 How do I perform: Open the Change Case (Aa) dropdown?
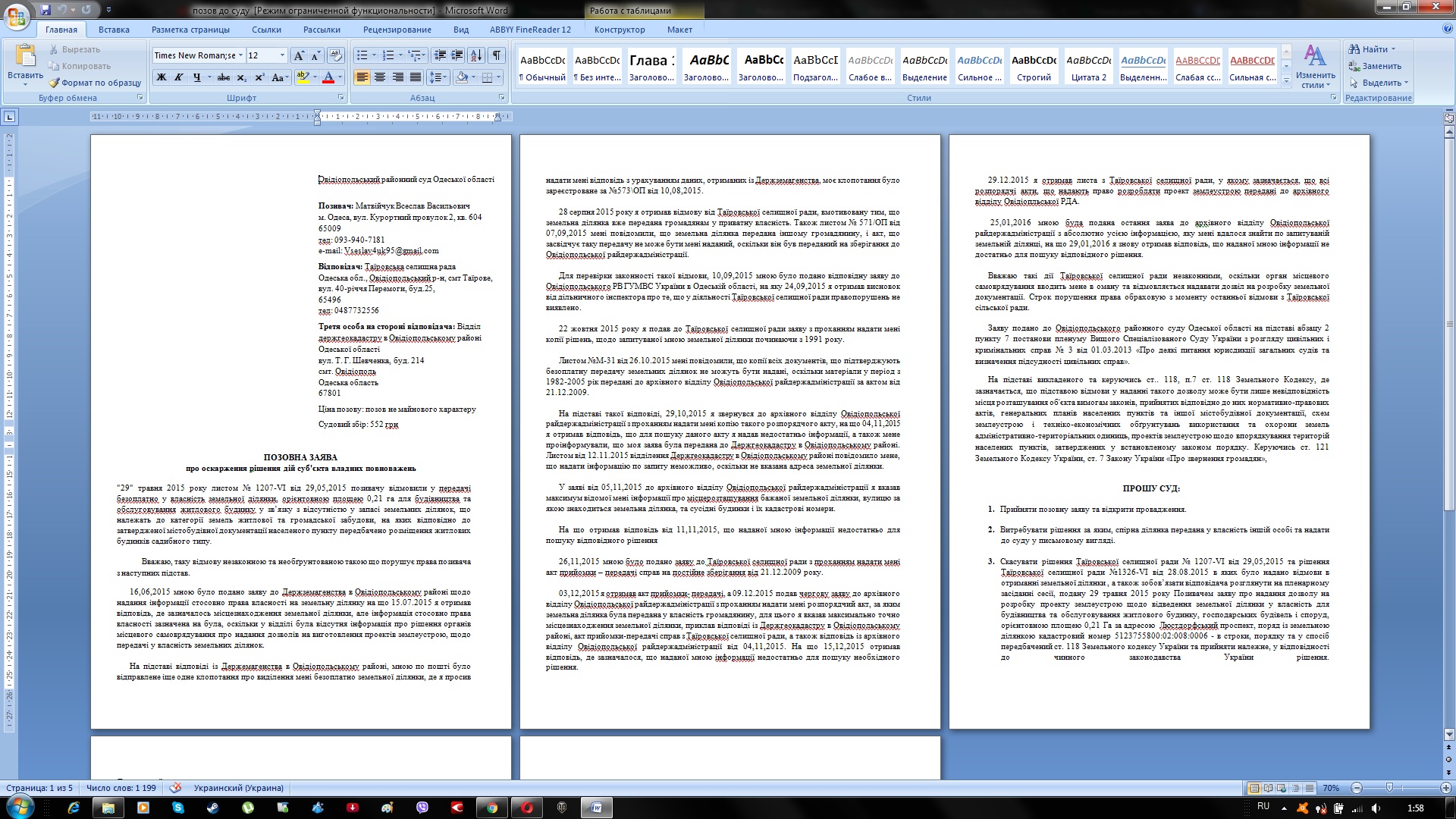pyautogui.click(x=279, y=77)
